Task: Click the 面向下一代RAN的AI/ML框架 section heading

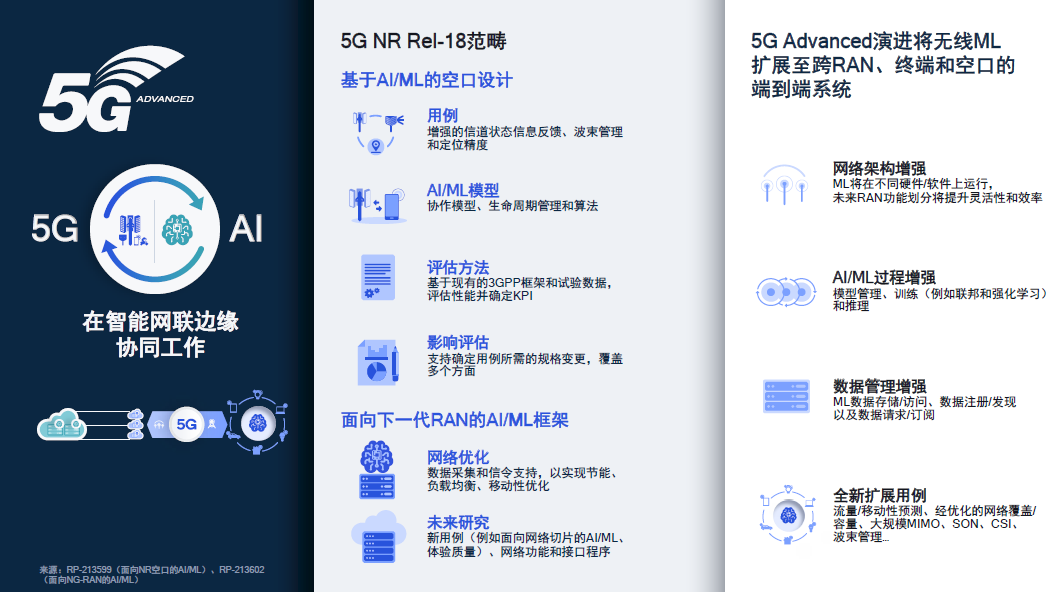Action: (454, 420)
